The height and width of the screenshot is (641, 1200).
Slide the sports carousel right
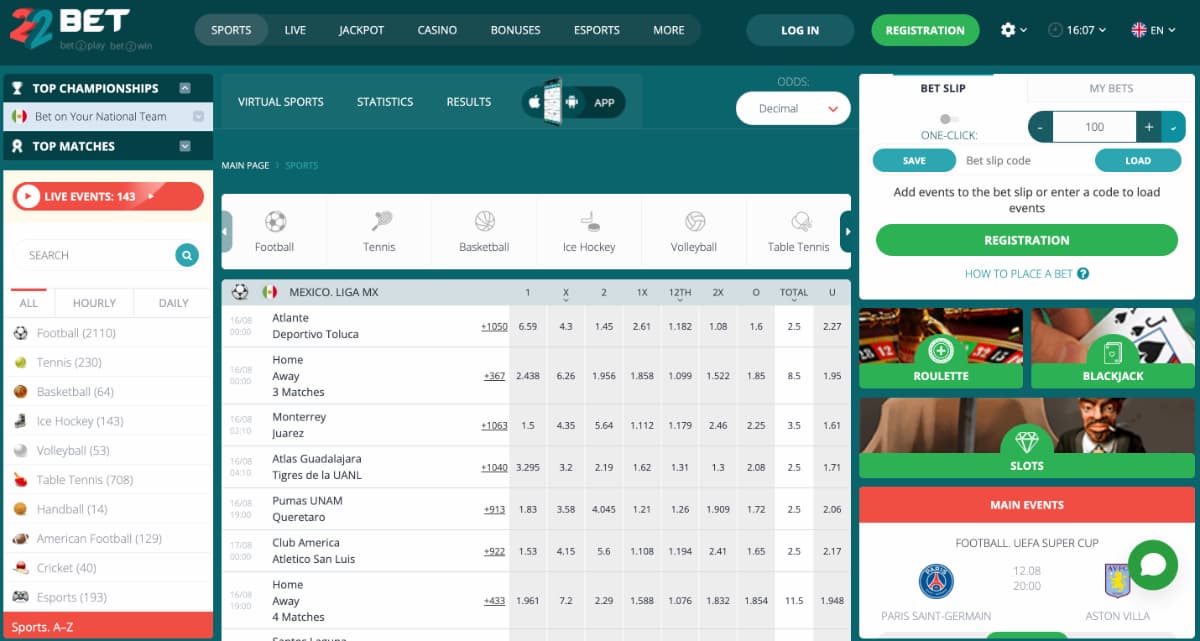coord(847,232)
